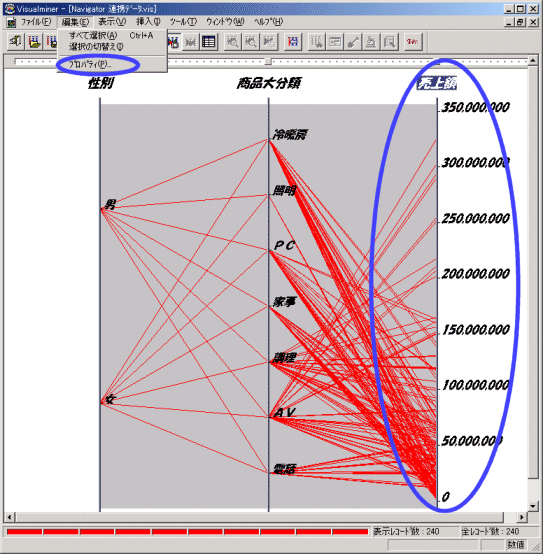543x554 pixels.
Task: Select the 商品大分類 axis header
Action: [268, 84]
